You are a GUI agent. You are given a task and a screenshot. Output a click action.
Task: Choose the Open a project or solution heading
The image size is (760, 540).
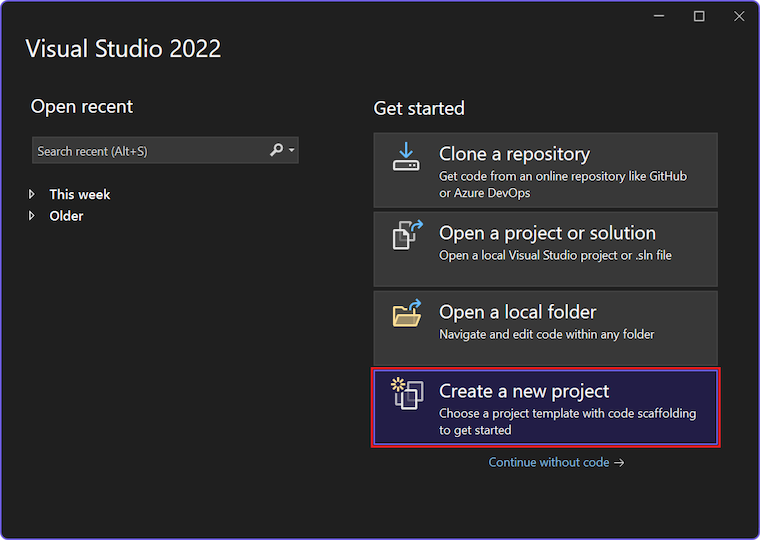pyautogui.click(x=547, y=233)
